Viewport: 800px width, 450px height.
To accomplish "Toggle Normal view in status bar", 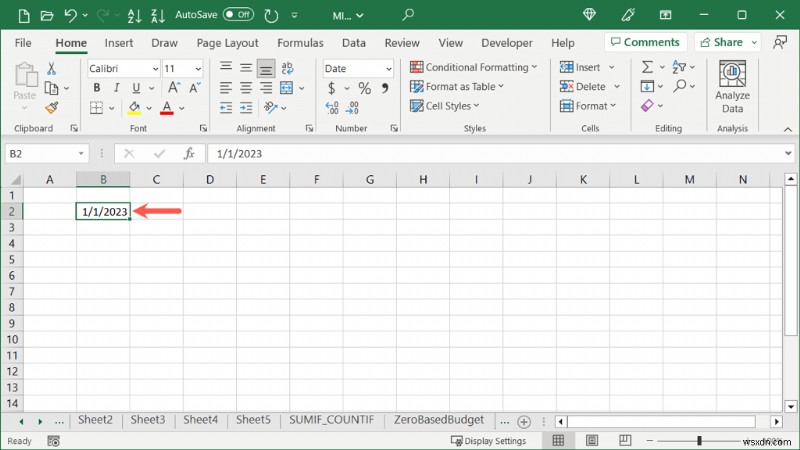I will point(558,440).
